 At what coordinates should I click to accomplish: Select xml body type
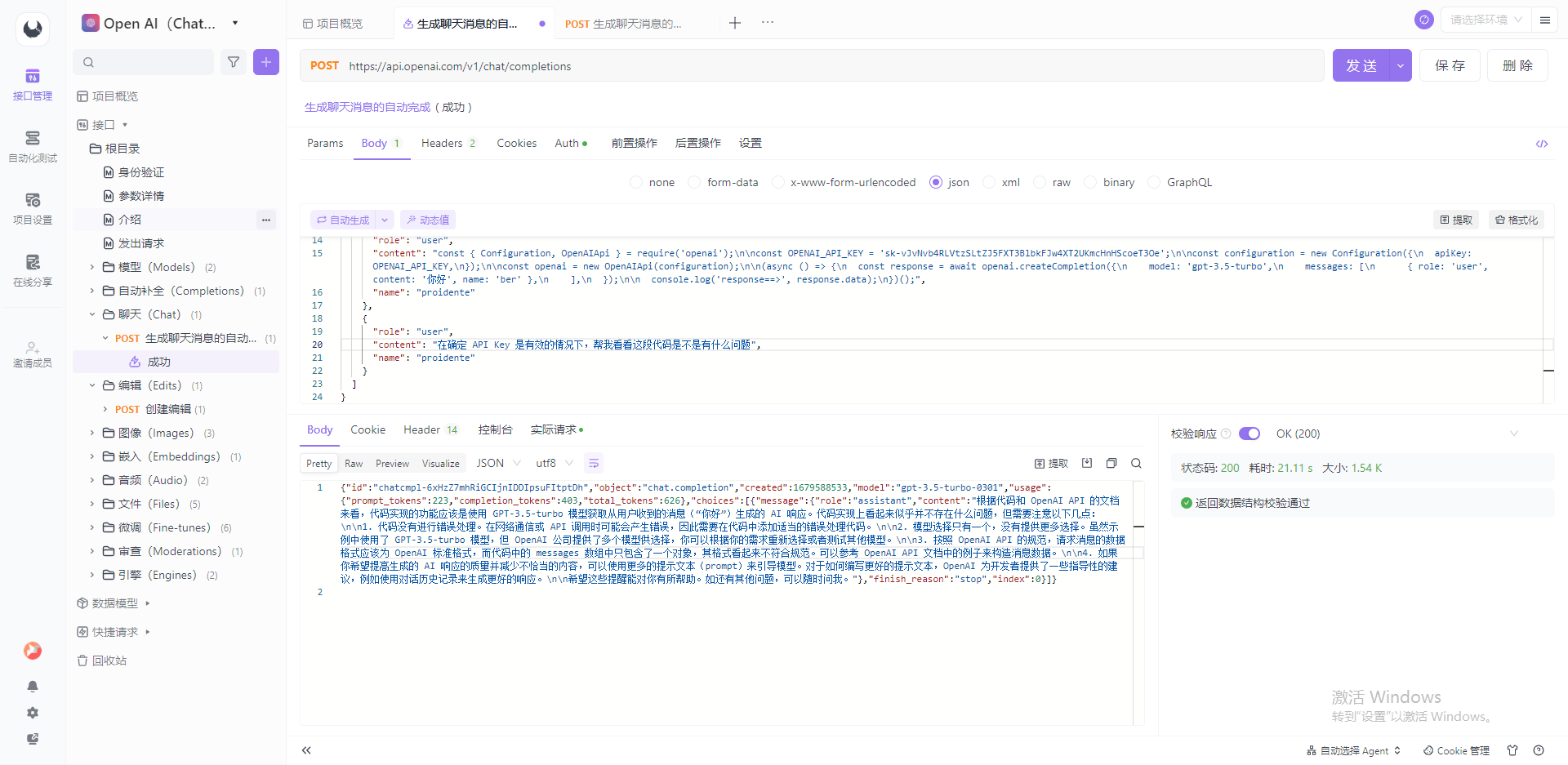pyautogui.click(x=1002, y=182)
